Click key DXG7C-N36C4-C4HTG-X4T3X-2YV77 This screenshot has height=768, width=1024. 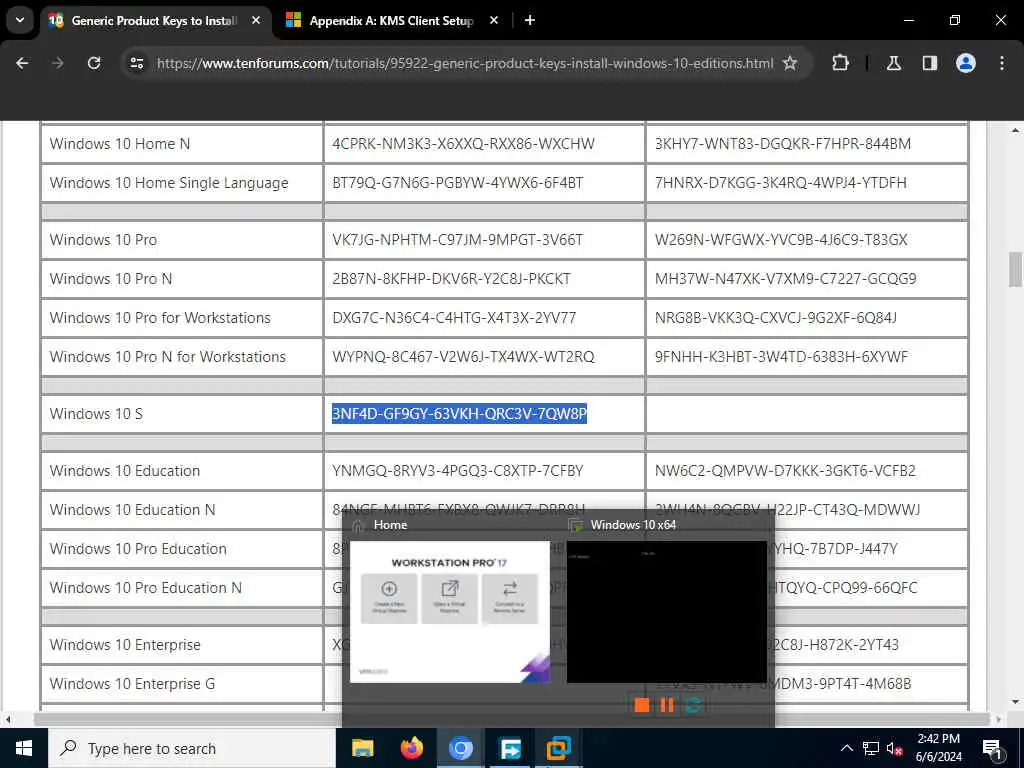click(454, 318)
